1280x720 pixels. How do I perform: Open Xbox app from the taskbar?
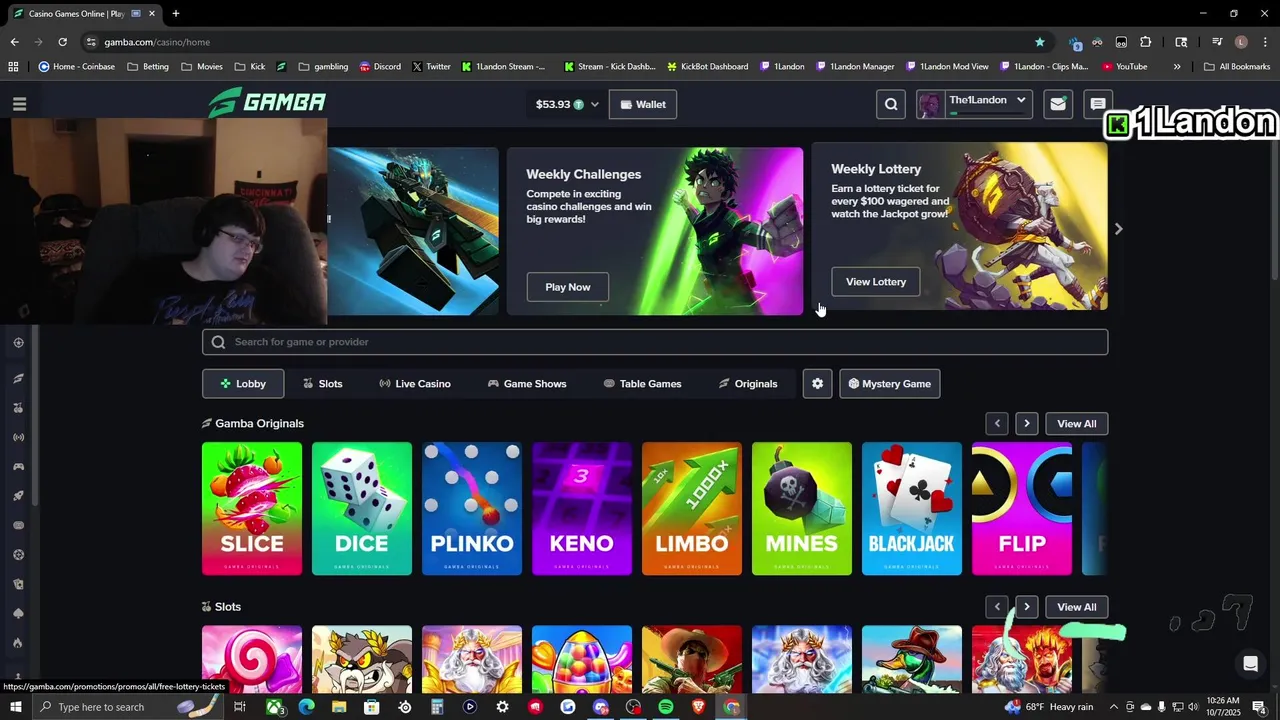point(274,707)
